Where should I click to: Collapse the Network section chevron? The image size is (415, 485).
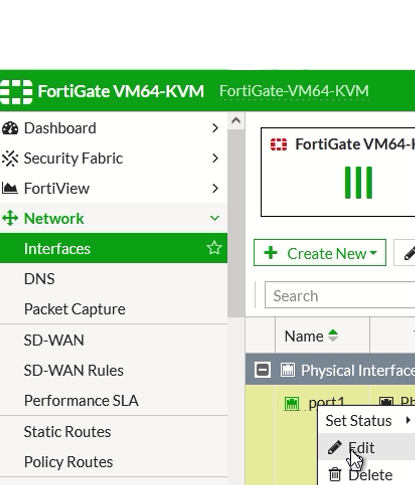click(215, 218)
